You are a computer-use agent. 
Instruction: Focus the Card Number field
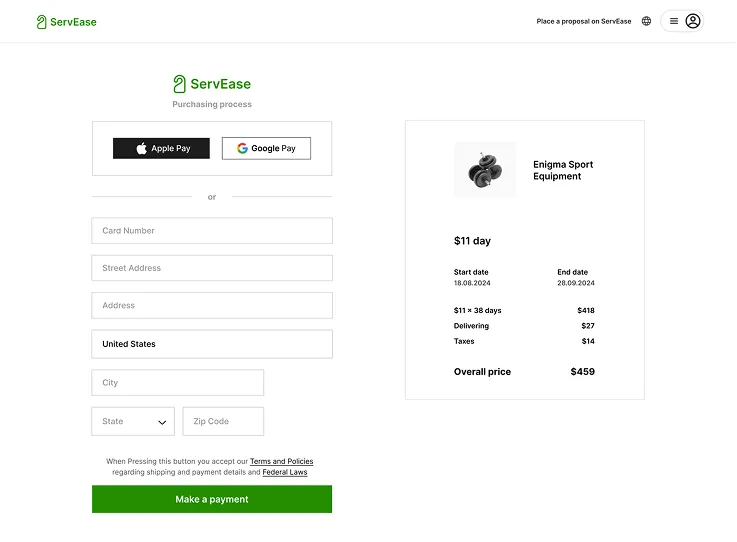click(x=211, y=231)
